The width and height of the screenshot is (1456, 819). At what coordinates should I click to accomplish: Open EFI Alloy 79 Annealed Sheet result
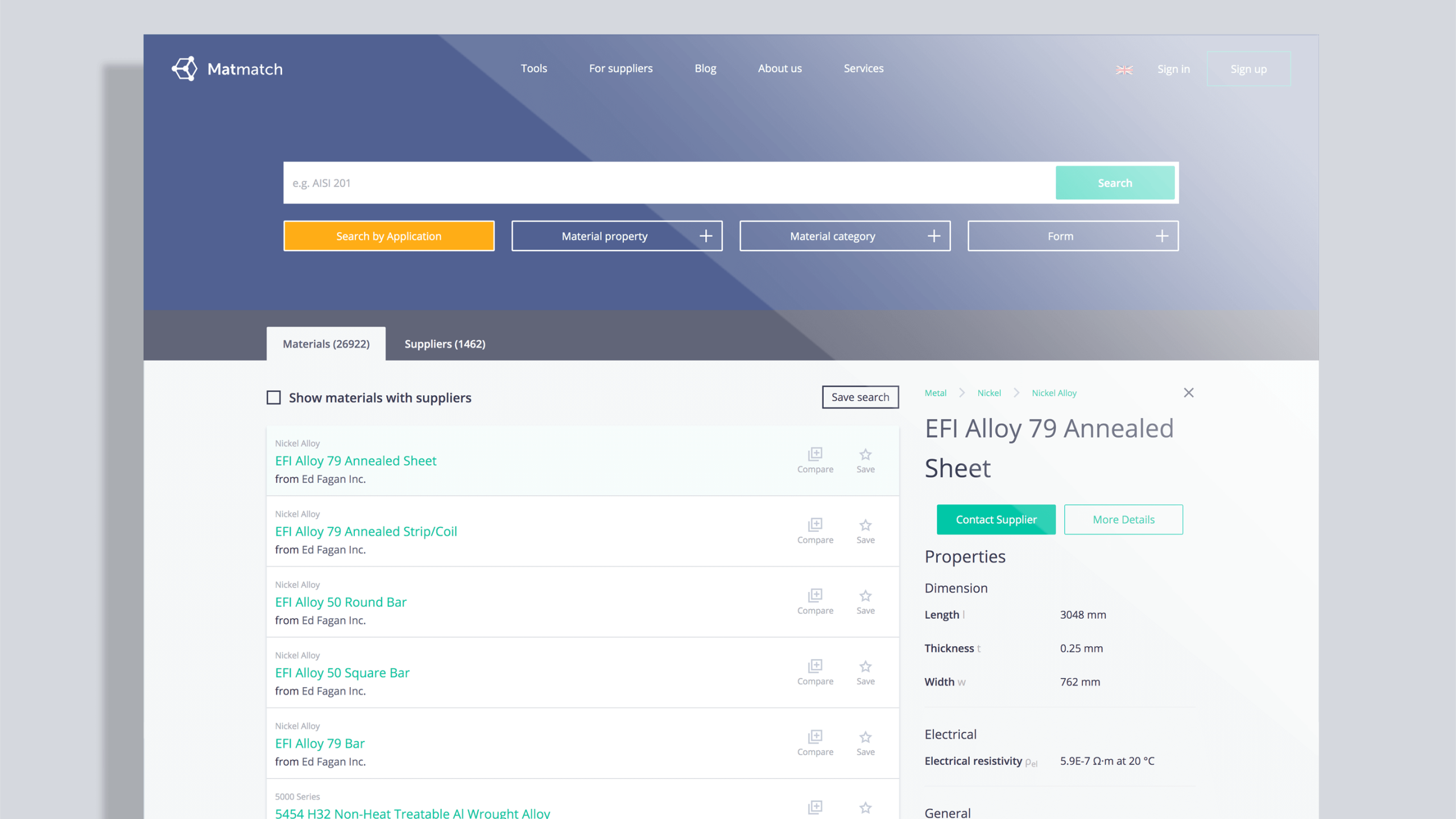pos(355,461)
